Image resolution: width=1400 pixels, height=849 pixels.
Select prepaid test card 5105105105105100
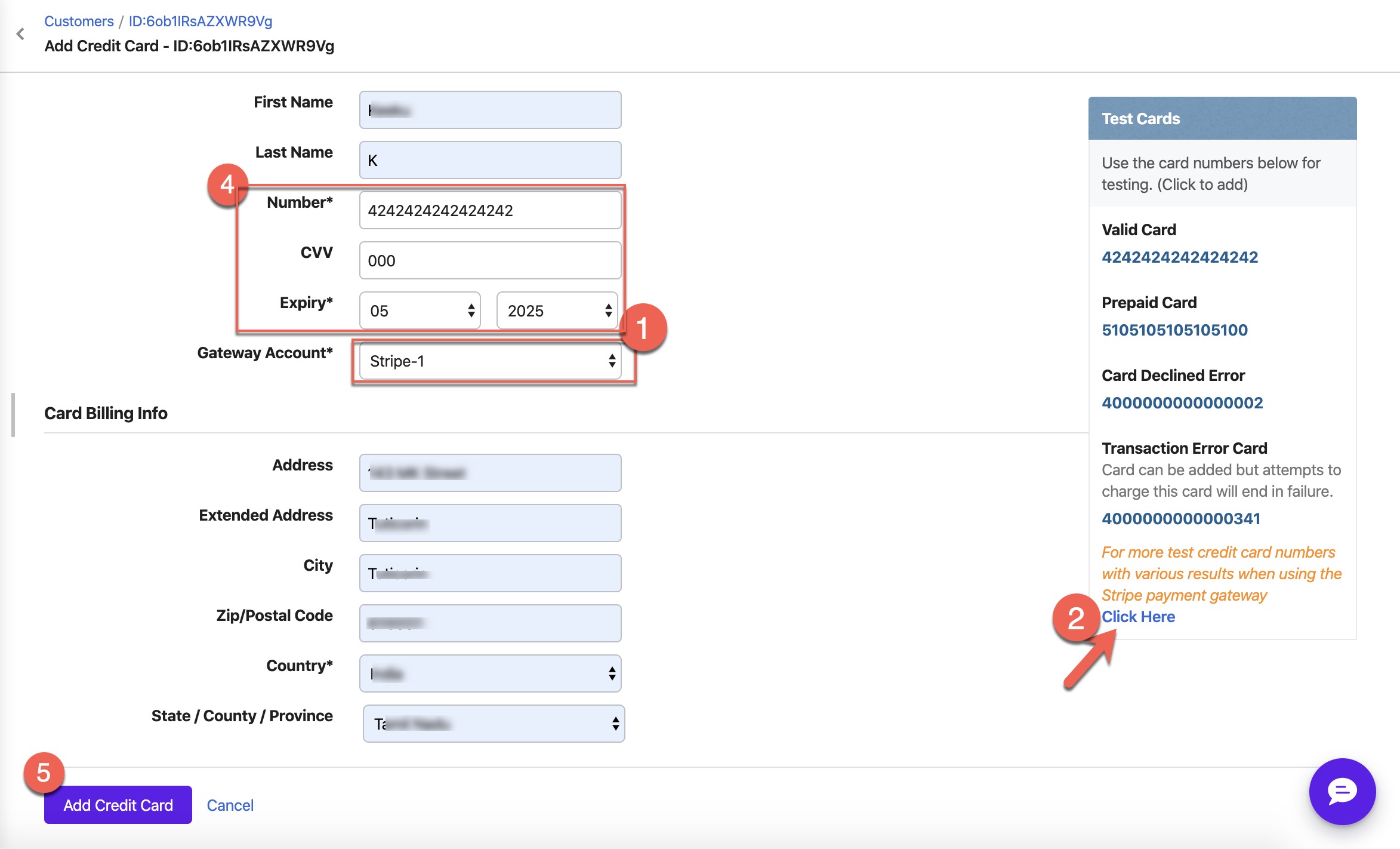[1174, 330]
